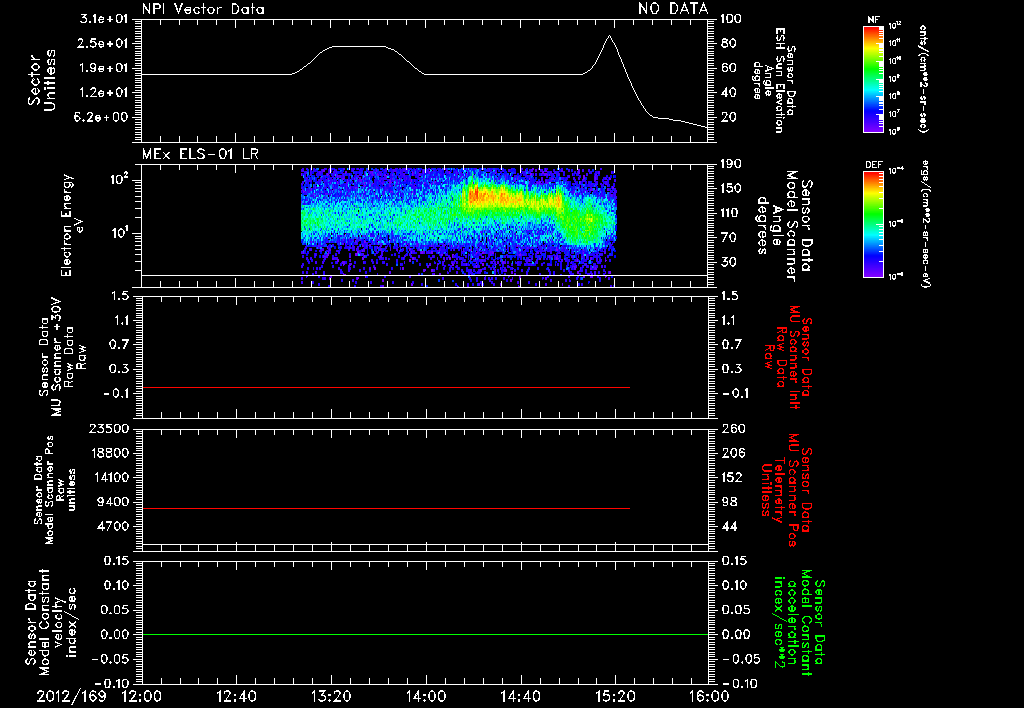Click the 13:20 time axis label
The height and width of the screenshot is (708, 1024).
[x=331, y=697]
